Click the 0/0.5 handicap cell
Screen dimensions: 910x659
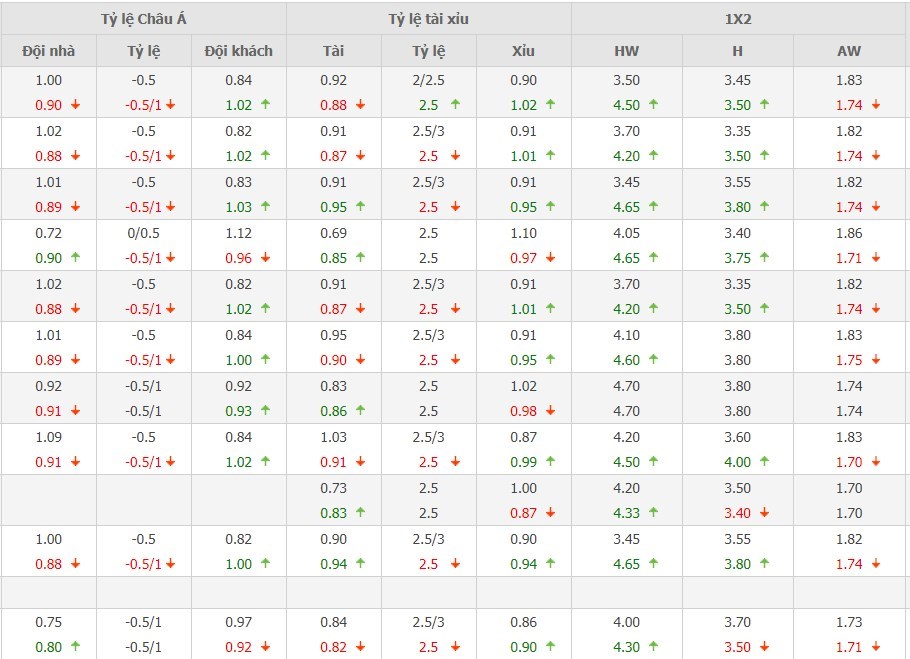tap(143, 233)
